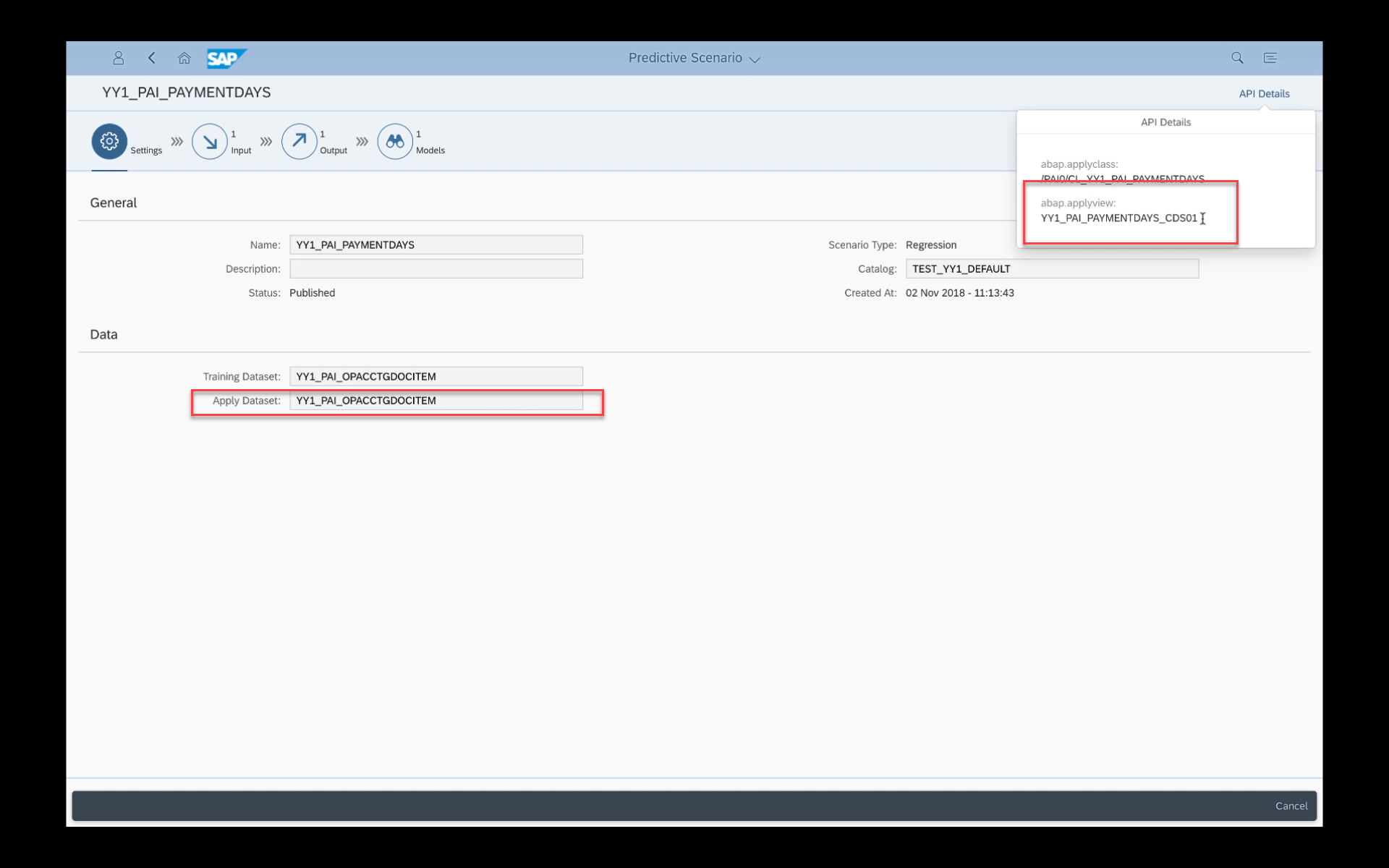Click the abap.applyview value YY1_PAI_PAYMENTDAYS_CDS01
The image size is (1389, 868).
1118,218
